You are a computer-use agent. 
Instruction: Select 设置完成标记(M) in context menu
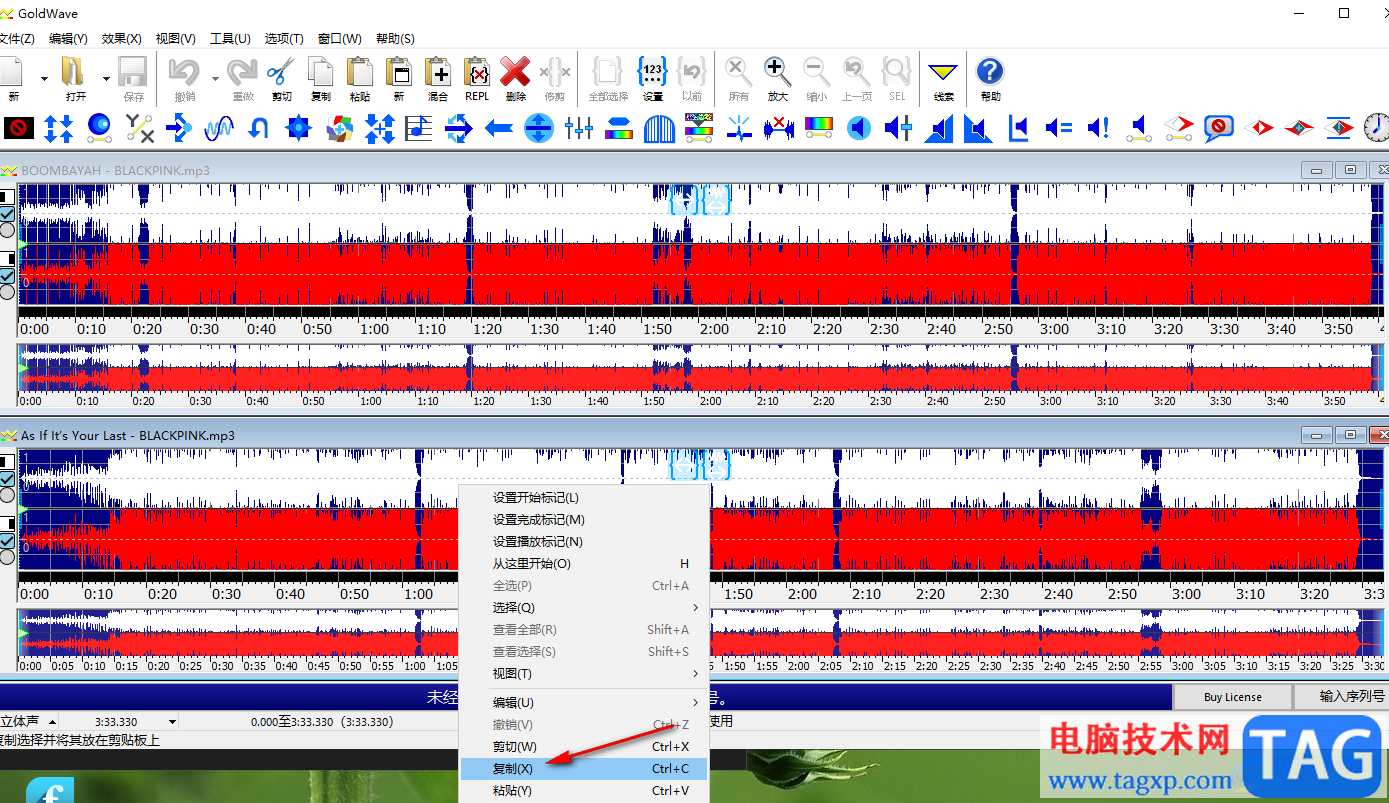click(584, 520)
